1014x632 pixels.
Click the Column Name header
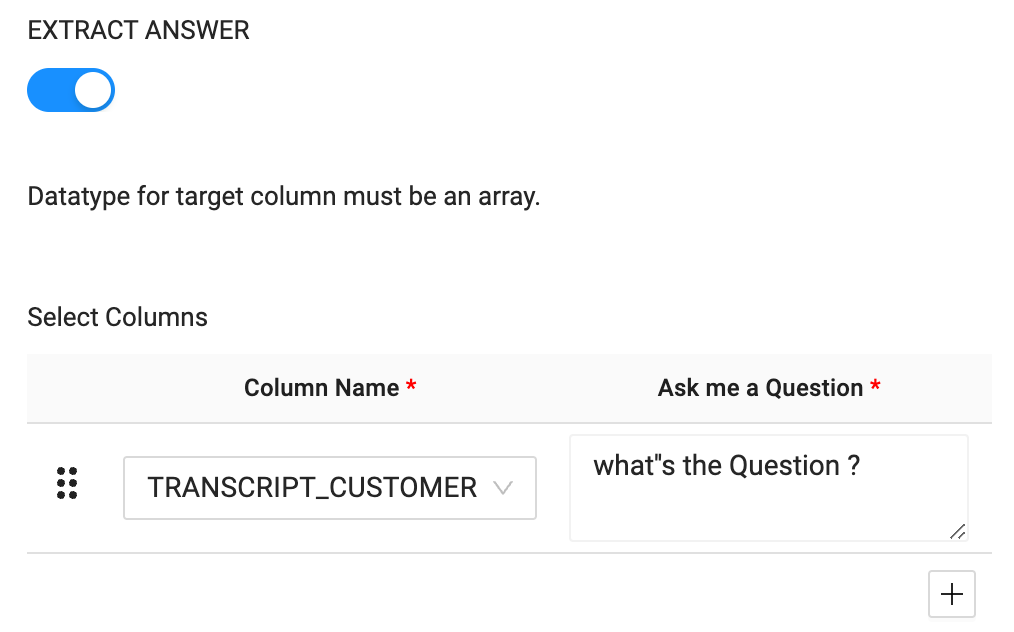click(321, 388)
